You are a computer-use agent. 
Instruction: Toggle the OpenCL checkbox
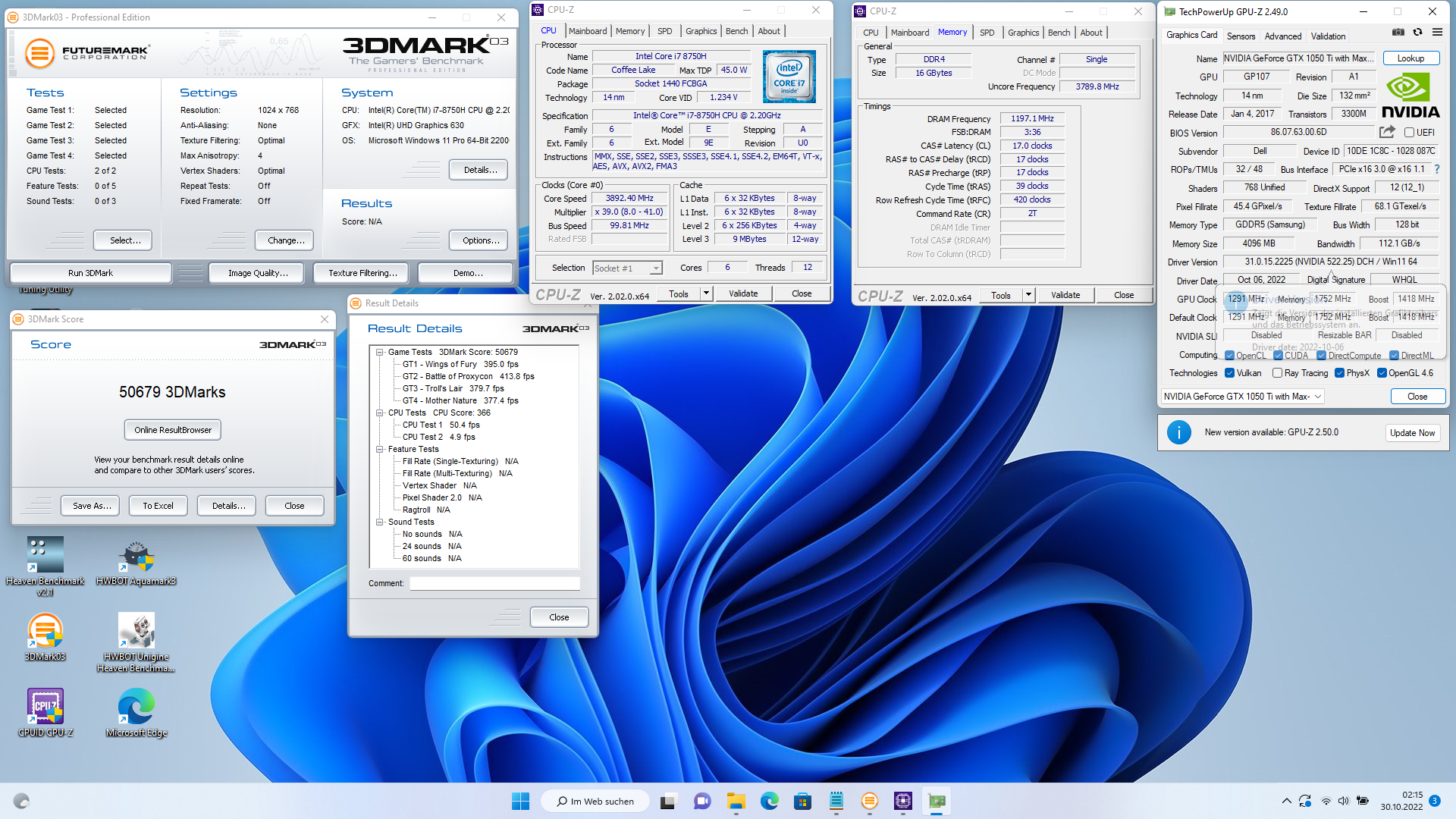pyautogui.click(x=1229, y=355)
